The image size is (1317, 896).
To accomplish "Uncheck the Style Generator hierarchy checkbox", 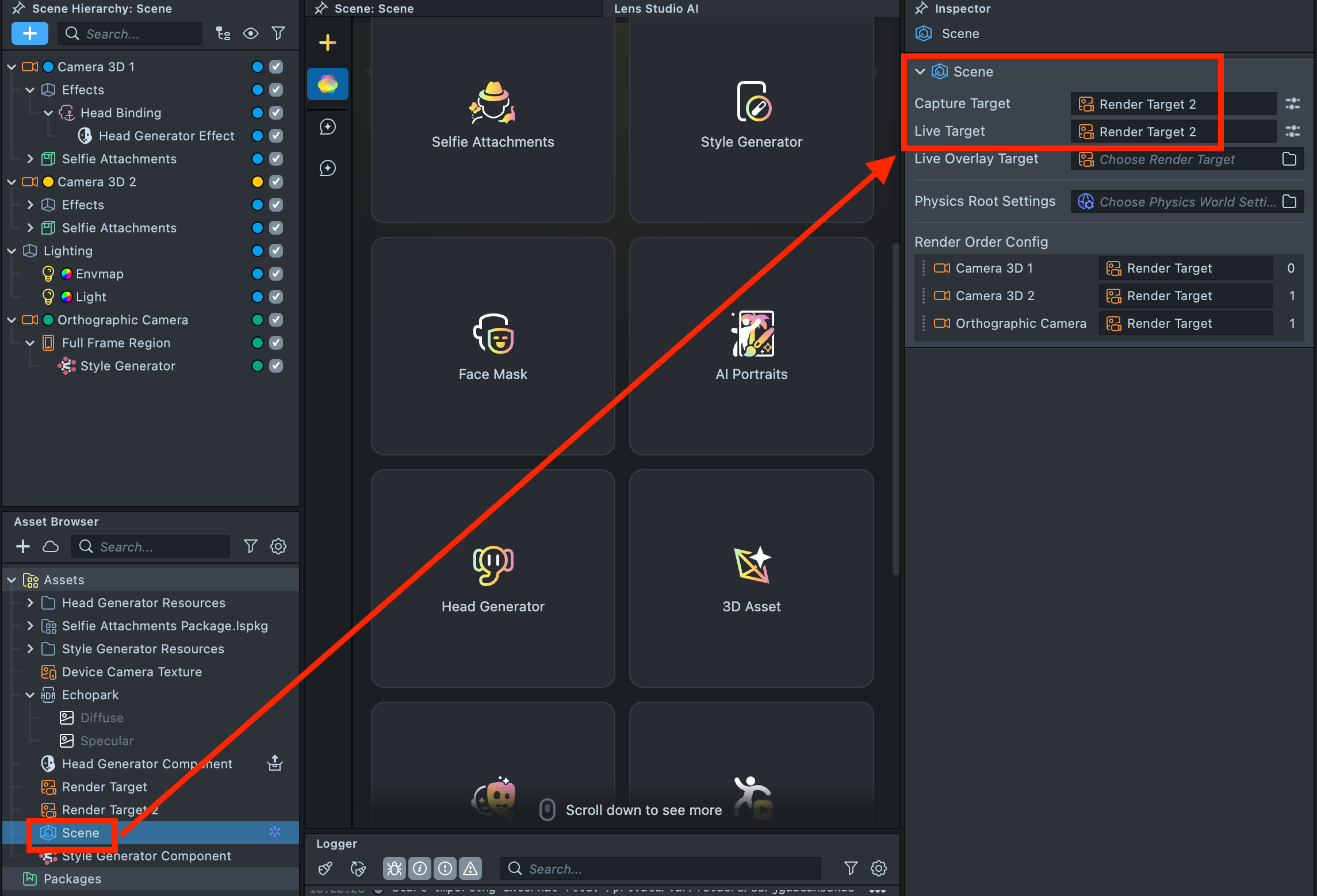I will click(x=276, y=366).
